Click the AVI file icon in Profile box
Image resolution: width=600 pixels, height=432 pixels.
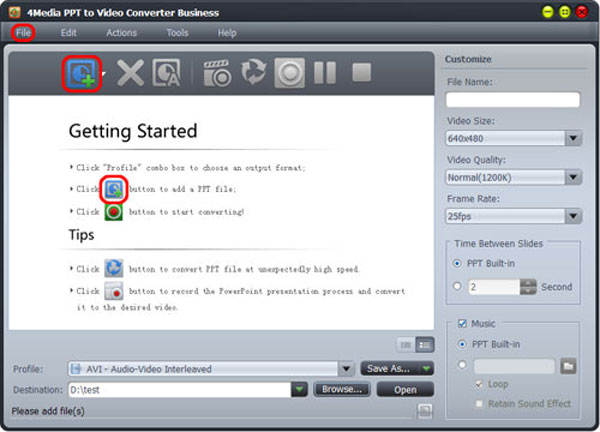tap(76, 369)
